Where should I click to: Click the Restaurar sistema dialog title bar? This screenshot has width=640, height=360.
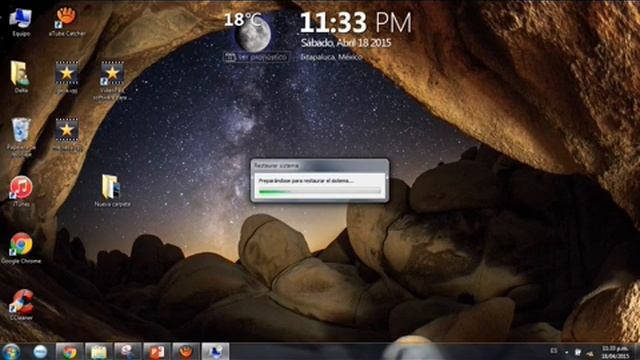coord(319,165)
